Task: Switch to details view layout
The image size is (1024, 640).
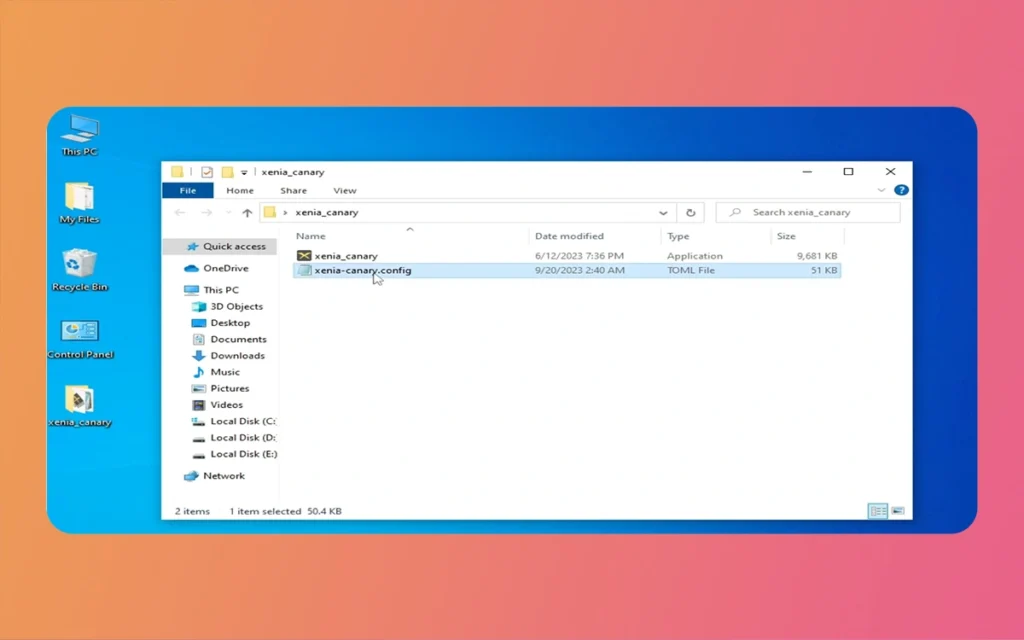Action: pyautogui.click(x=877, y=511)
